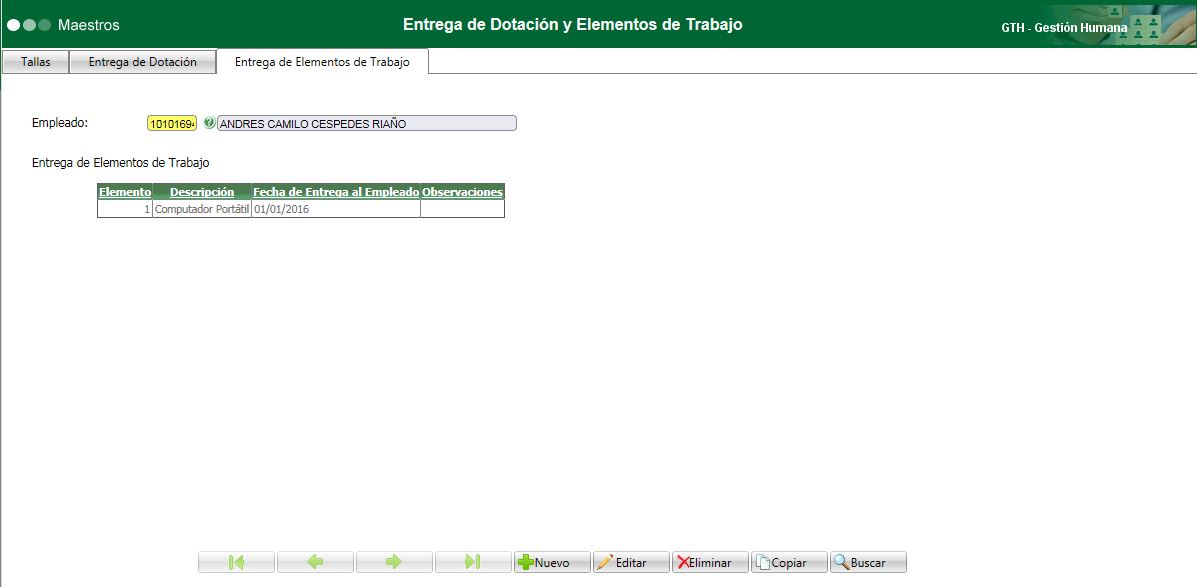The width and height of the screenshot is (1197, 587).
Task: Click the employee name field ANDRES CAMILO
Action: [x=366, y=124]
